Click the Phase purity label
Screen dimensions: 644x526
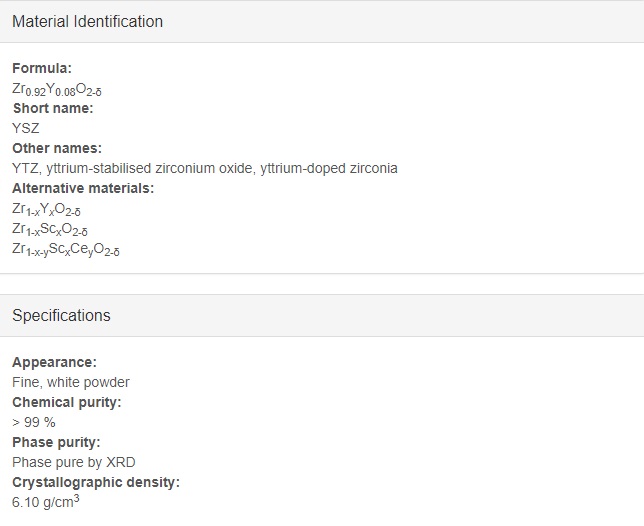[56, 442]
